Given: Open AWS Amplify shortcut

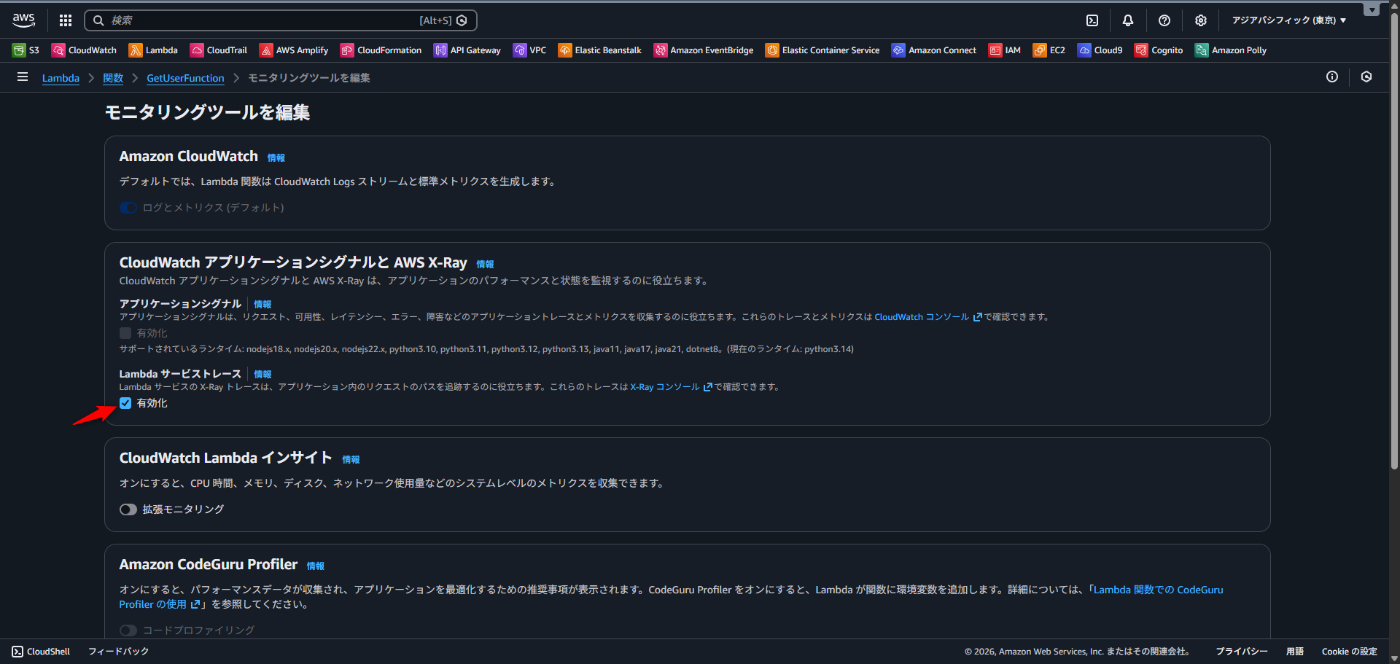Looking at the screenshot, I should tap(294, 50).
